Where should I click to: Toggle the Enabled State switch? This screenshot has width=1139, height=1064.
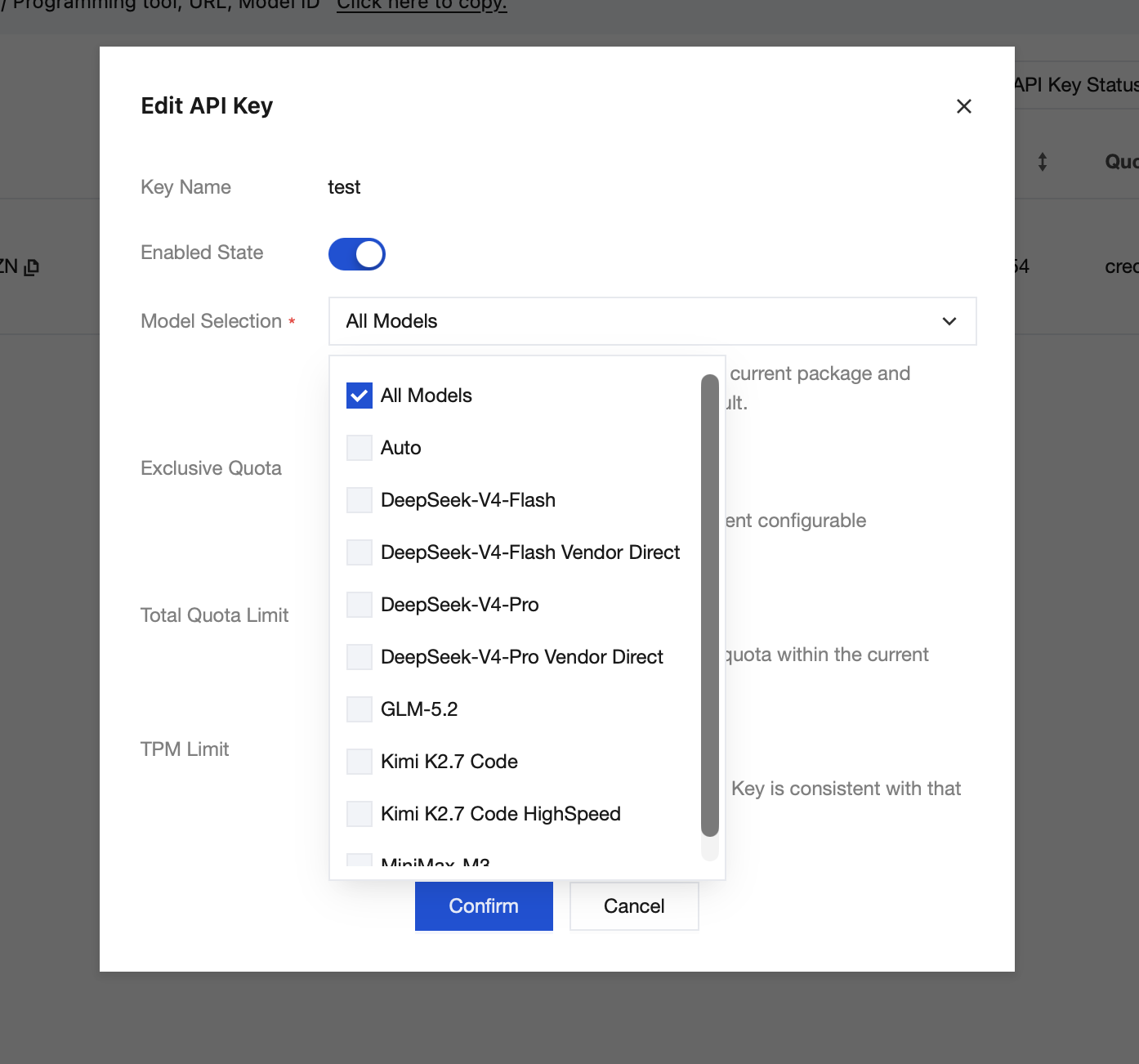(x=357, y=254)
